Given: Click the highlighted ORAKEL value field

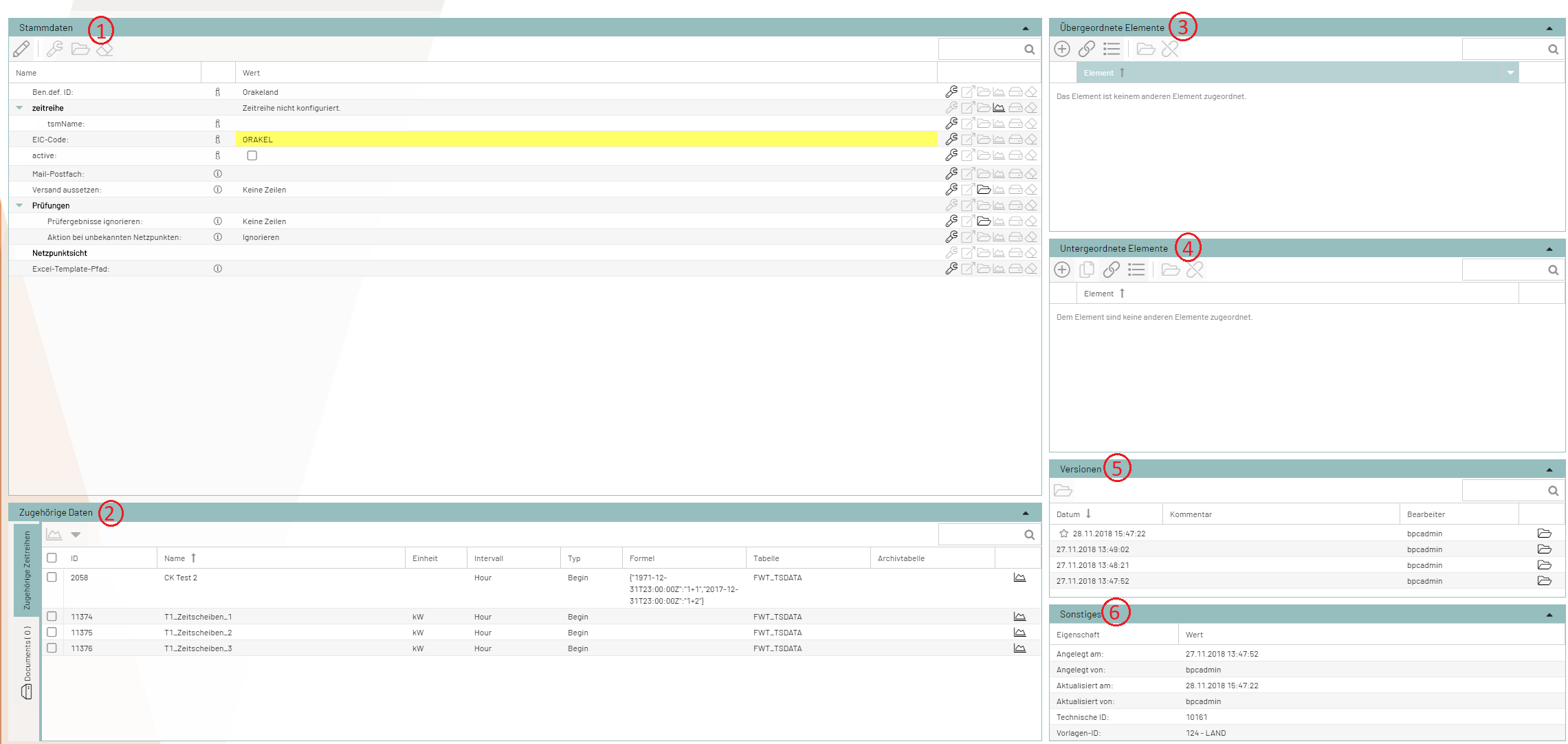Looking at the screenshot, I should (586, 140).
